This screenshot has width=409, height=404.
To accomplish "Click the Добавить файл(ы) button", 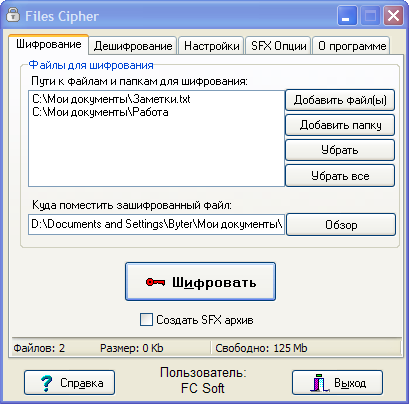I will coord(340,100).
